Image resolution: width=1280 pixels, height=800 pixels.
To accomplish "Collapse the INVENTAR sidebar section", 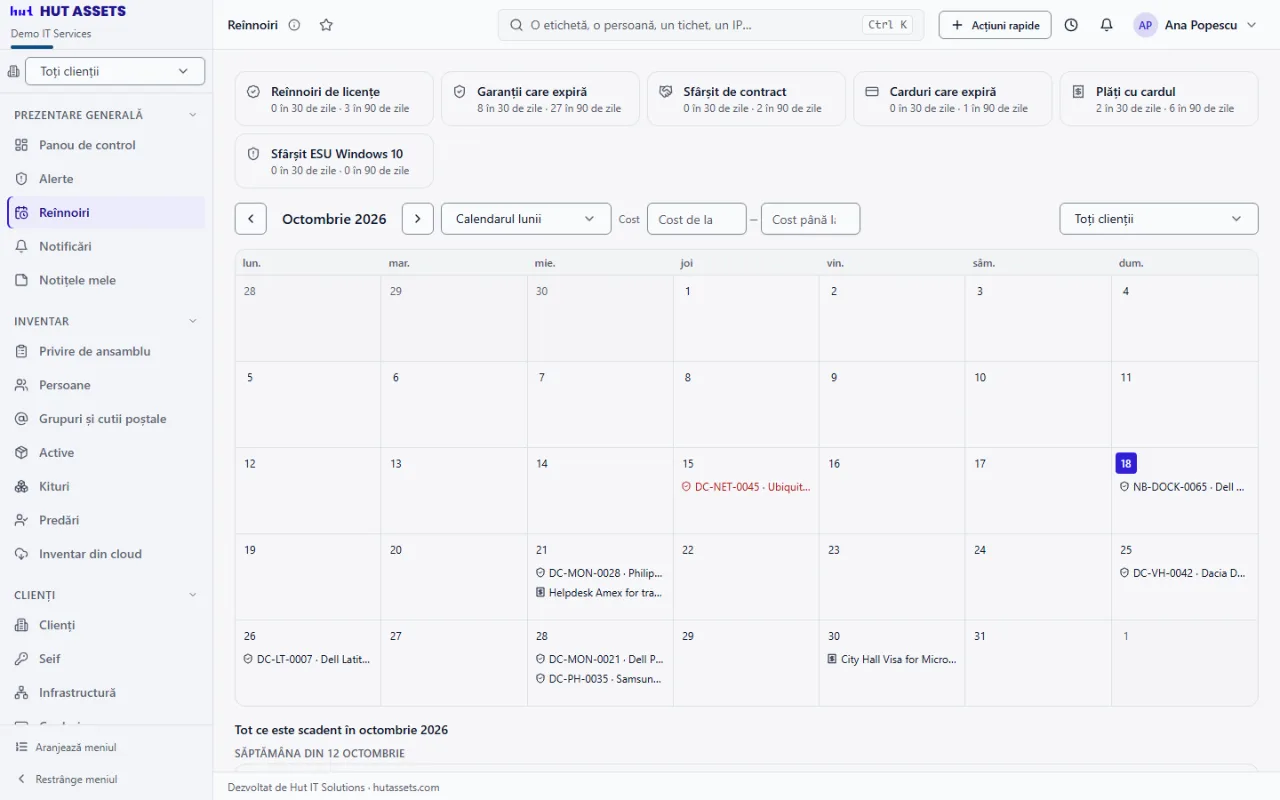I will pyautogui.click(x=193, y=321).
